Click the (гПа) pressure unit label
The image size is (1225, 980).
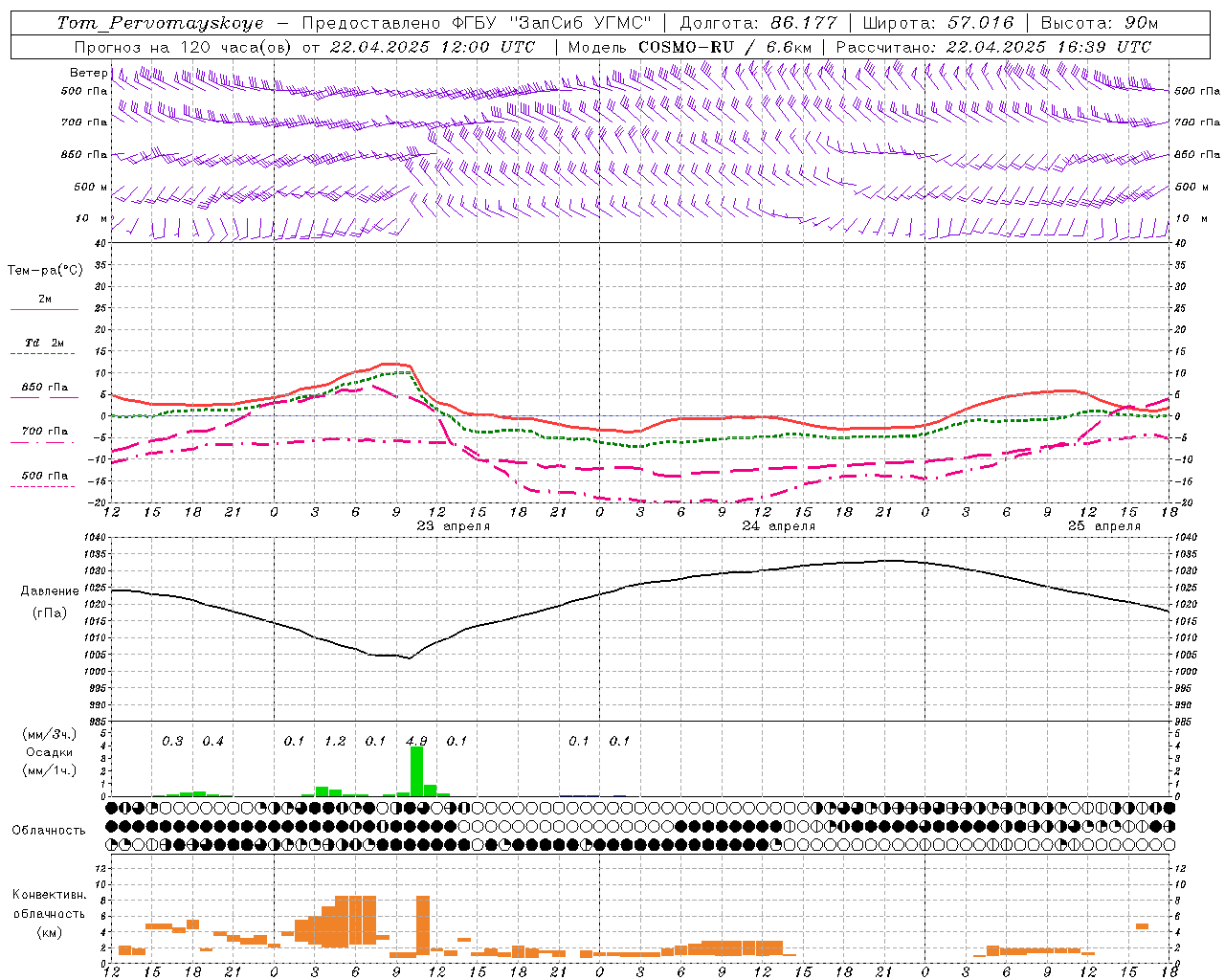(x=50, y=613)
